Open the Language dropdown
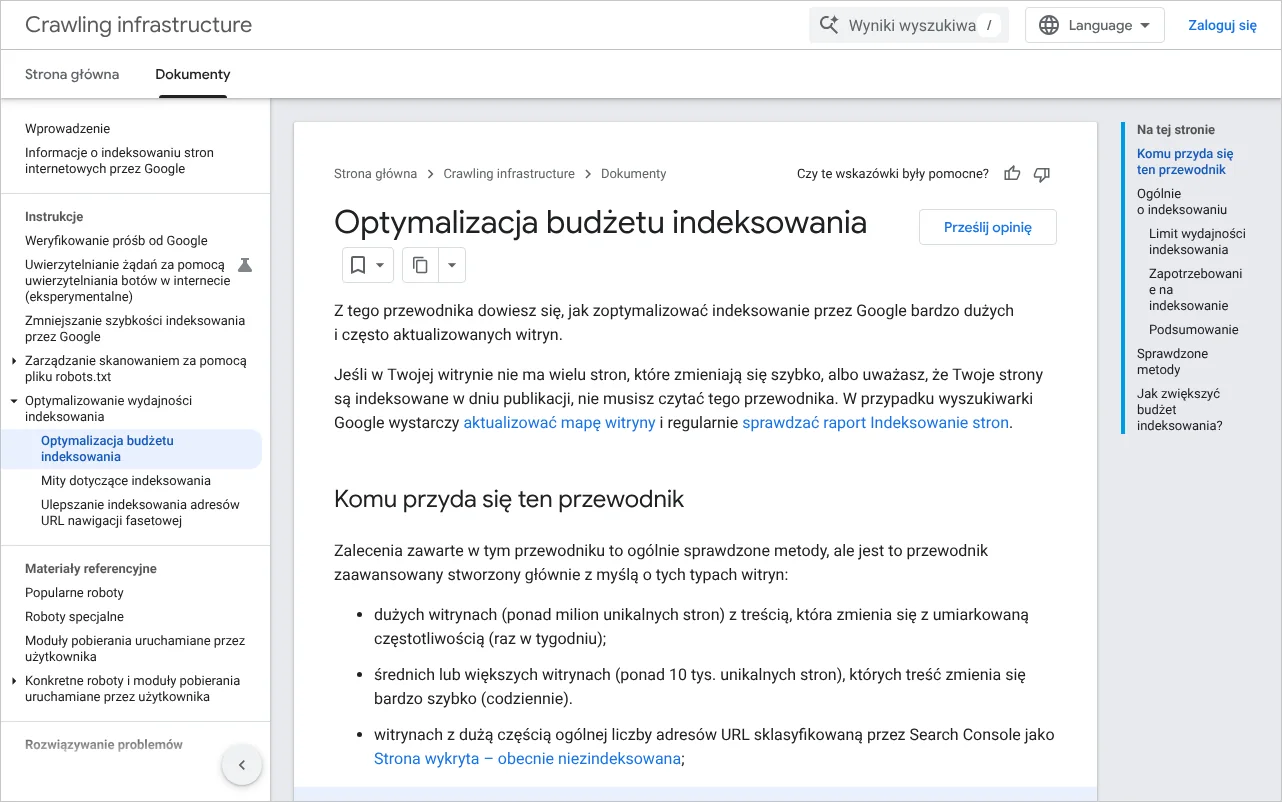This screenshot has height=802, width=1282. point(1095,25)
